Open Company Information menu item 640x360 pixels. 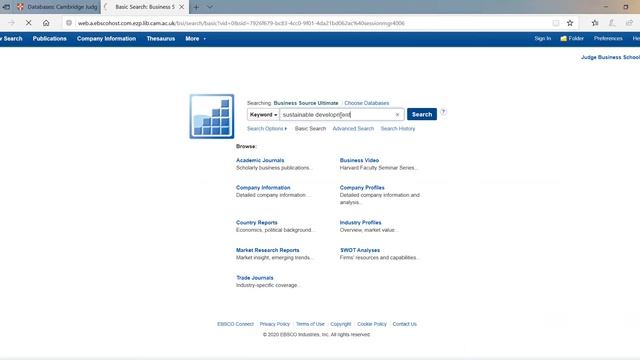[x=106, y=39]
